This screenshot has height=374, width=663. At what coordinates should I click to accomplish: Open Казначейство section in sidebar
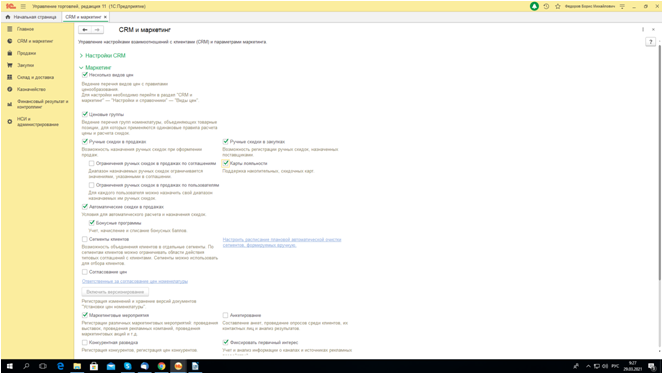(31, 89)
